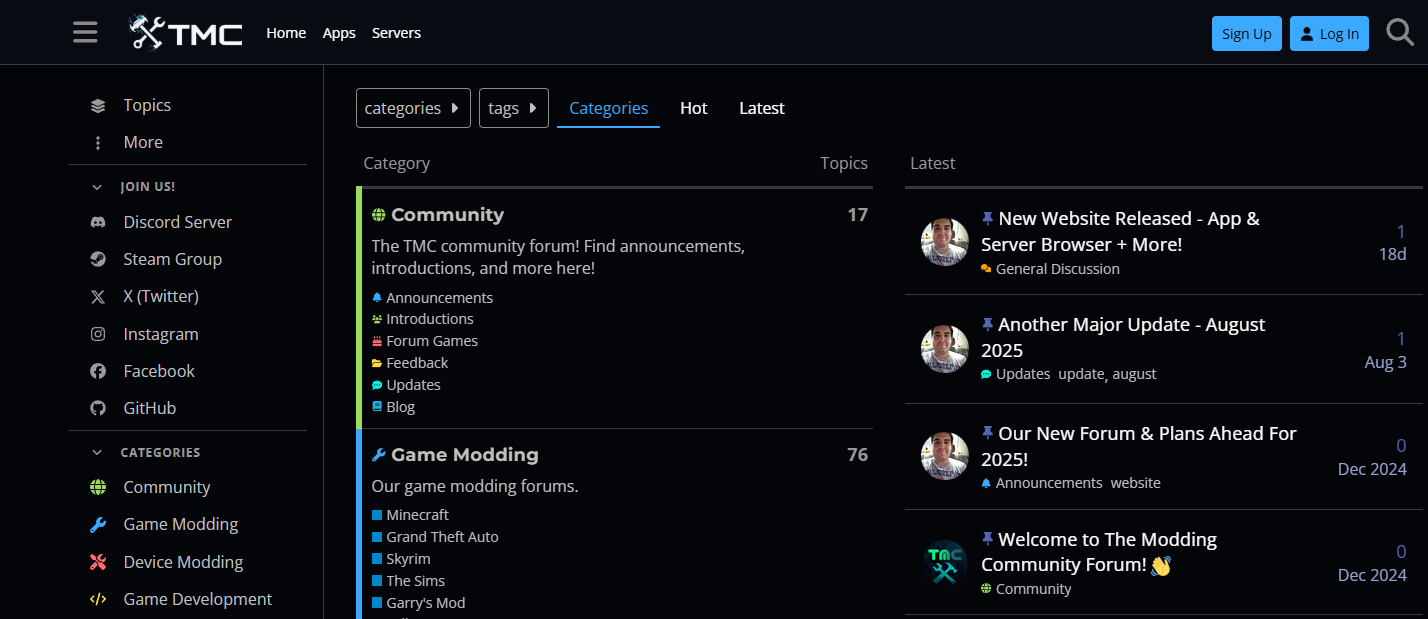Screen dimensions: 1428x619
Task: Open topic Welcome to The Modding Community Forum
Action: 1099,552
